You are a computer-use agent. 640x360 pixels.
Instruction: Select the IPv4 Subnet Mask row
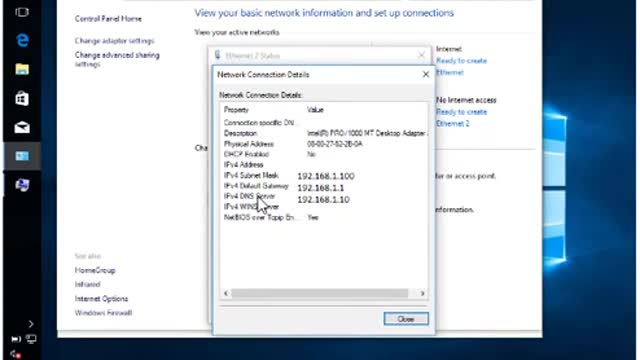(x=324, y=176)
